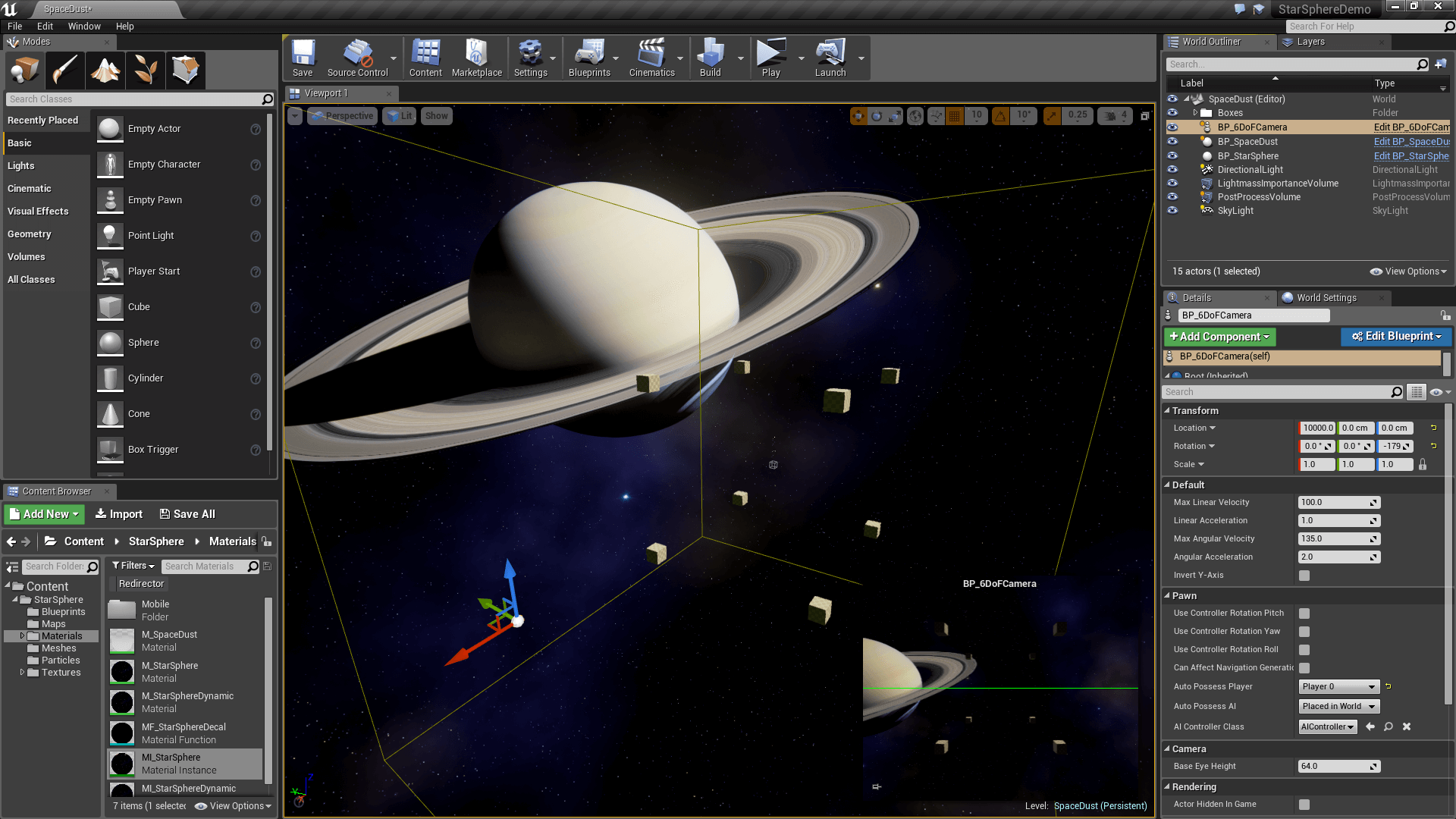Click the Edit BP_SpaceDust link
Screen dimensions: 1456x819
click(x=1410, y=141)
